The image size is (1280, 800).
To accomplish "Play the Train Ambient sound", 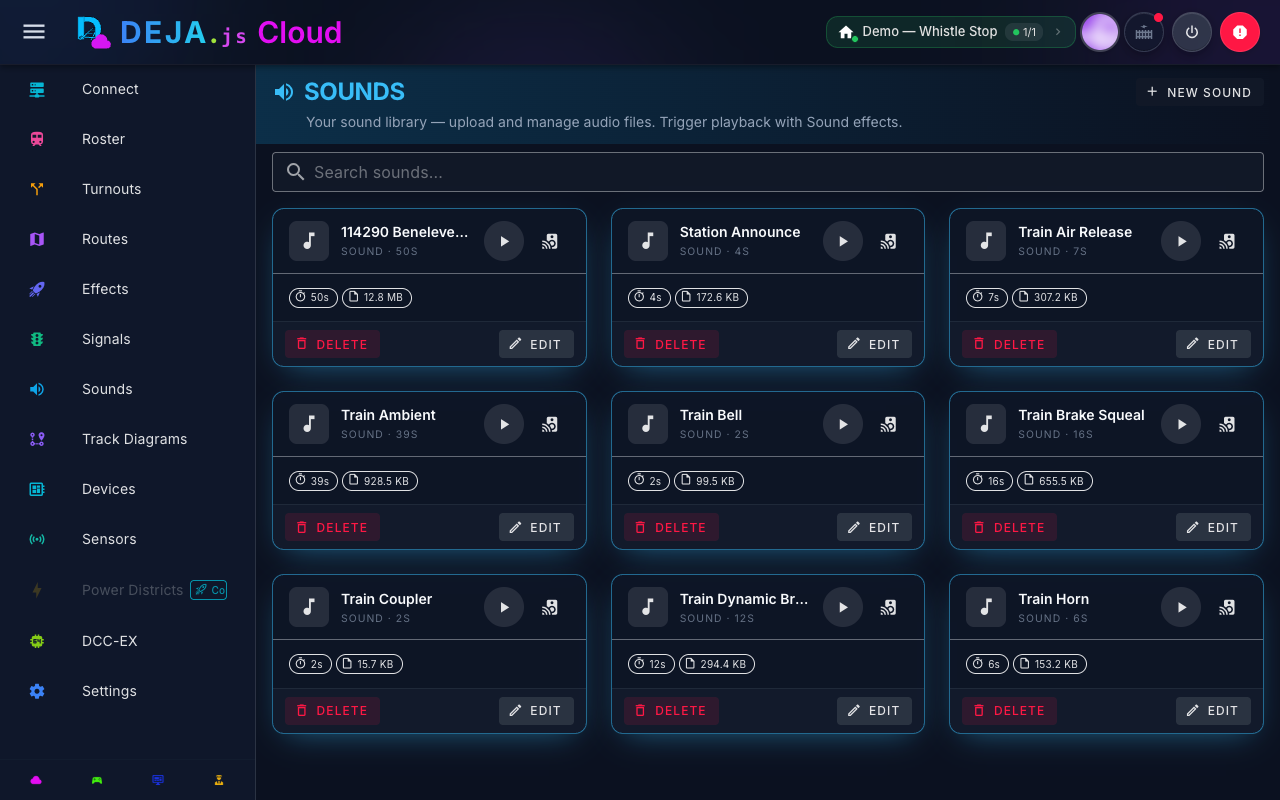I will (x=504, y=424).
